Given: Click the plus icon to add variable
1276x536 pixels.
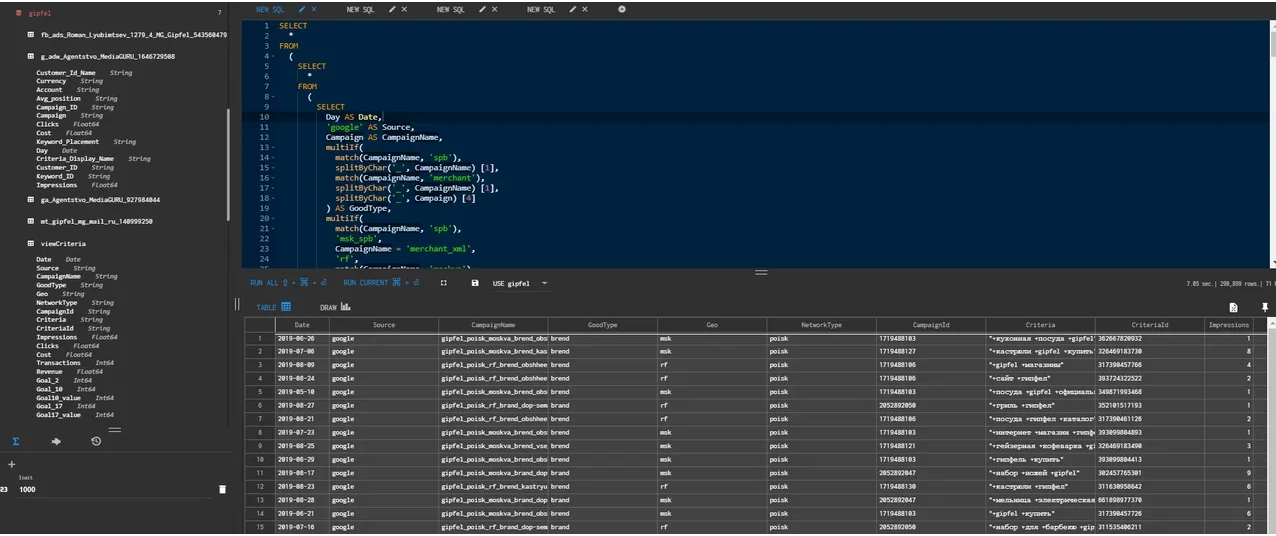Looking at the screenshot, I should (x=12, y=464).
